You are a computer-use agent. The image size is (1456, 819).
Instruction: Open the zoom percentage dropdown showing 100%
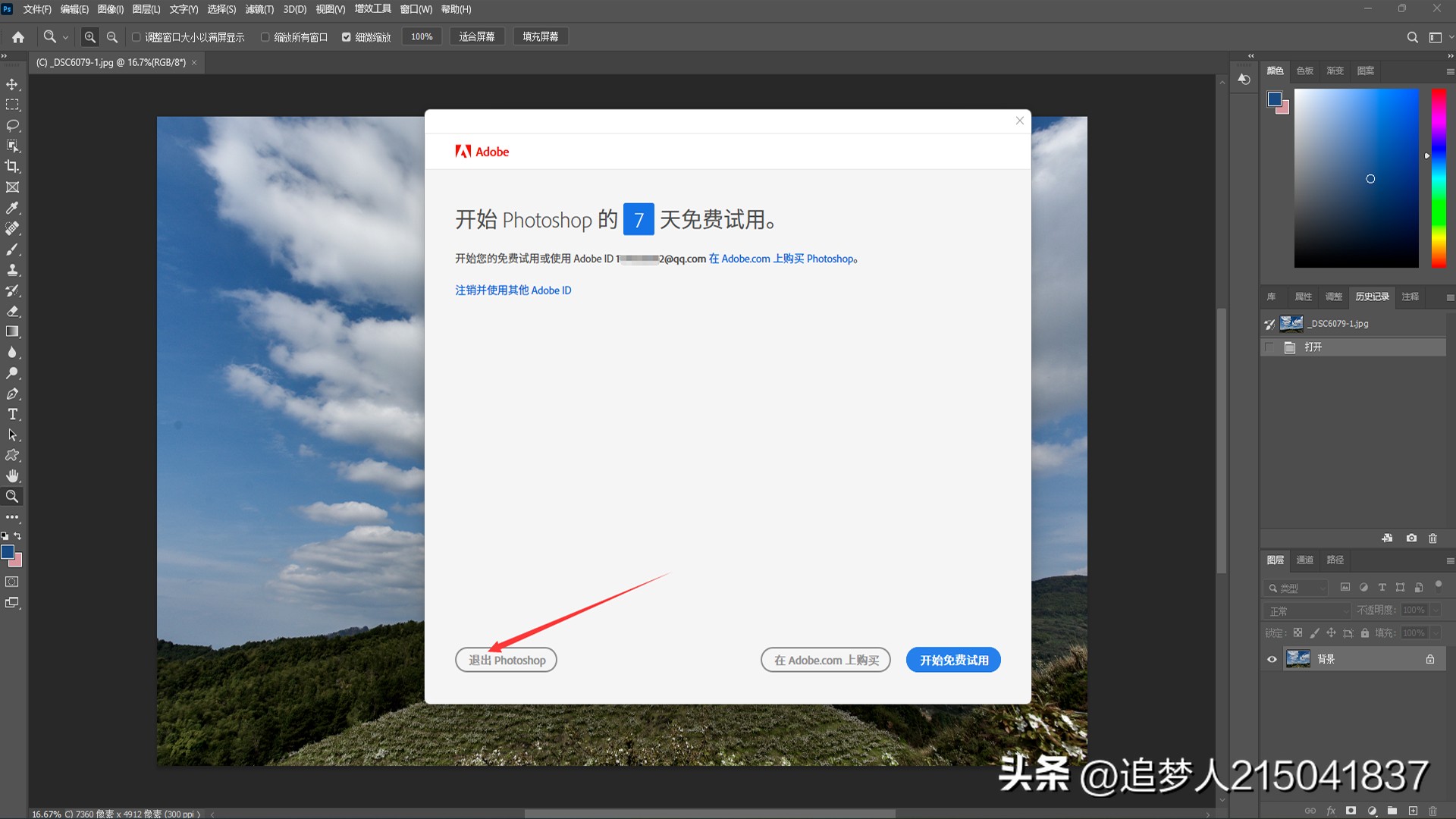coord(422,36)
